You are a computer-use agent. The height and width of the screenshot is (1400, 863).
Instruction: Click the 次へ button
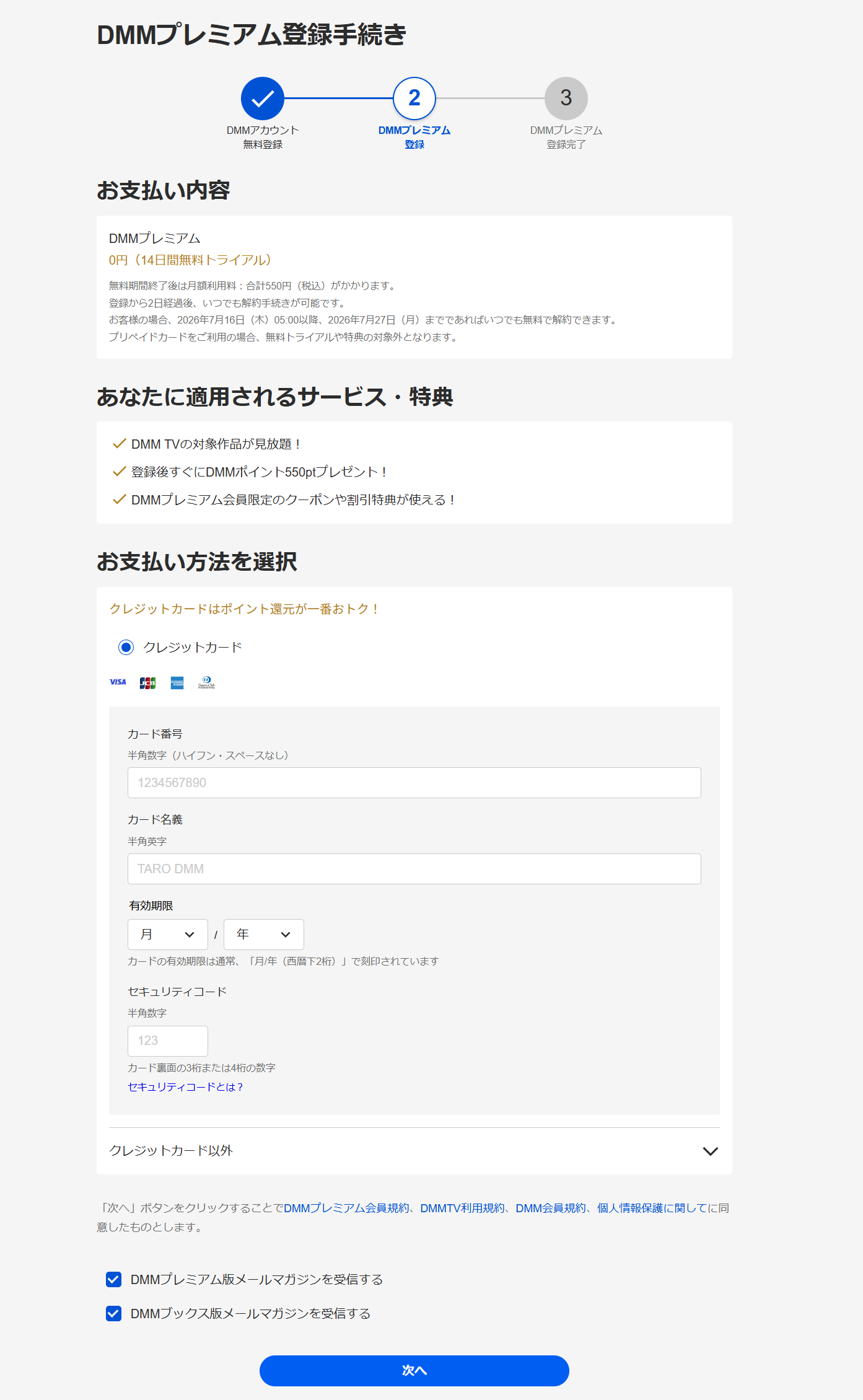click(414, 1370)
